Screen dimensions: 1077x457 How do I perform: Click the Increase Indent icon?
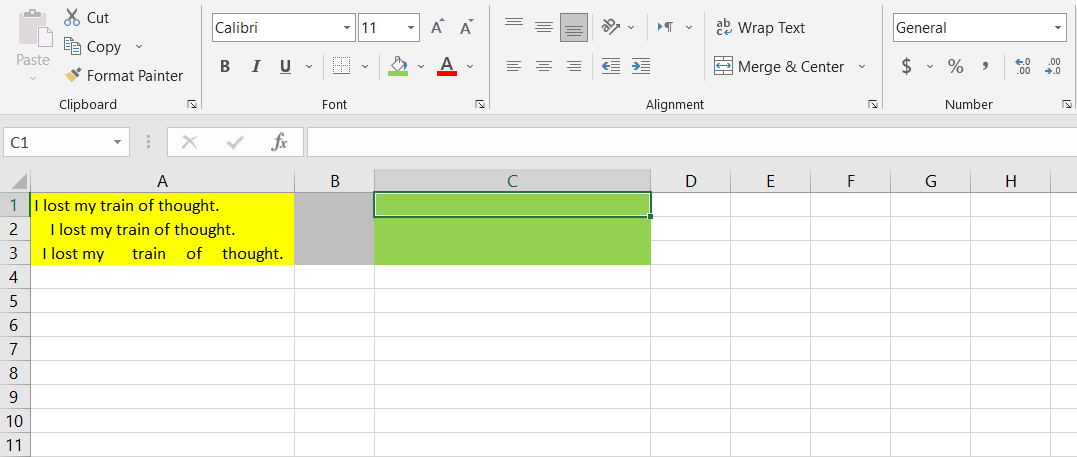[641, 67]
